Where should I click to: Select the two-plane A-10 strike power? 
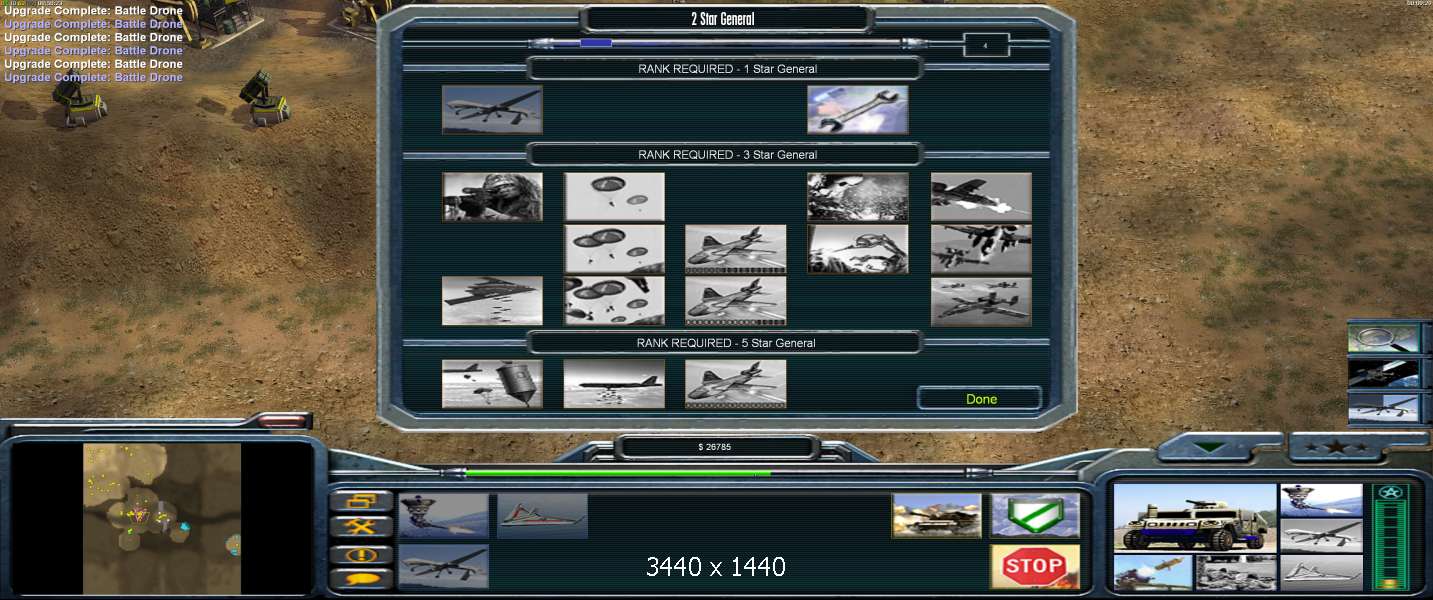coord(981,249)
